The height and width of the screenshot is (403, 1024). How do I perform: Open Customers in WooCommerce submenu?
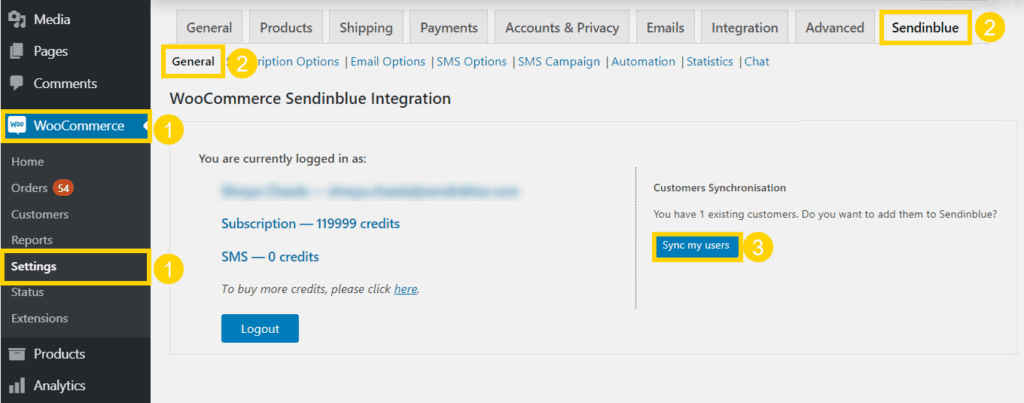40,214
